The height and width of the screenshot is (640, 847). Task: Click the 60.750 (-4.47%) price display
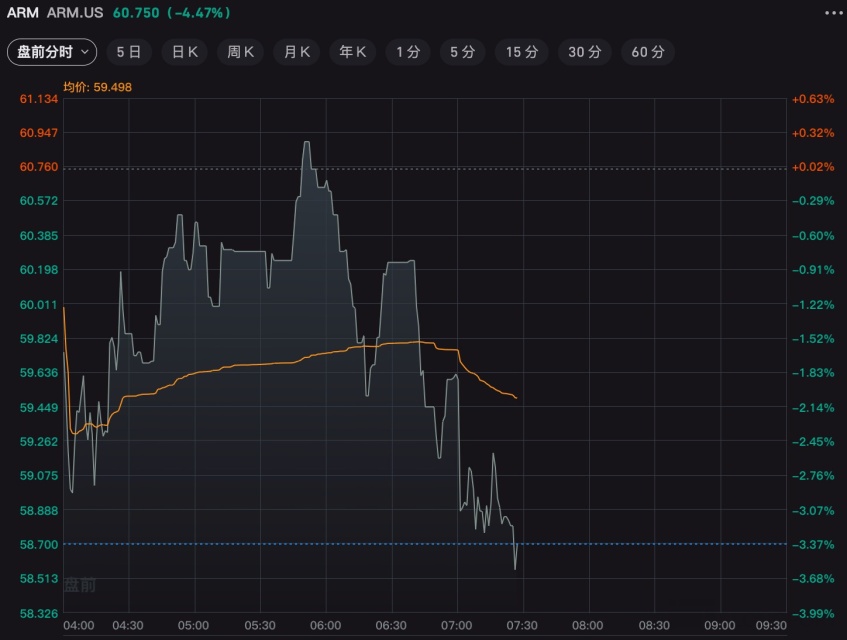click(x=171, y=13)
